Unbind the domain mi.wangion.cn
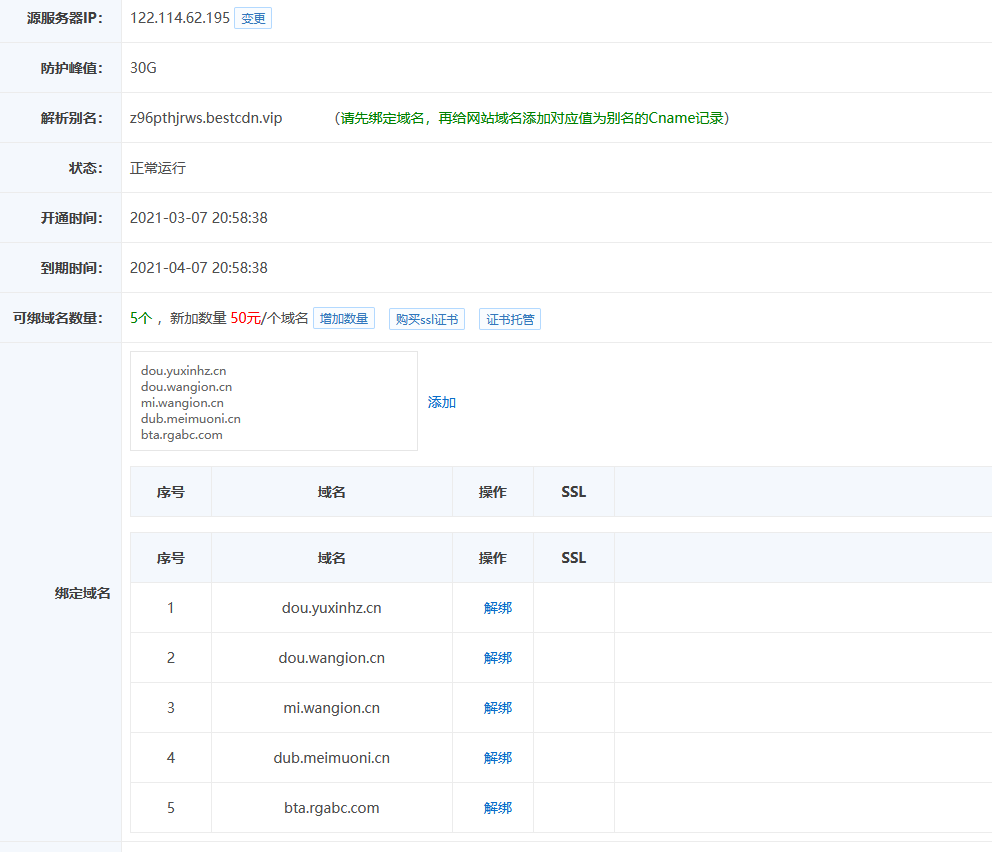 point(498,707)
